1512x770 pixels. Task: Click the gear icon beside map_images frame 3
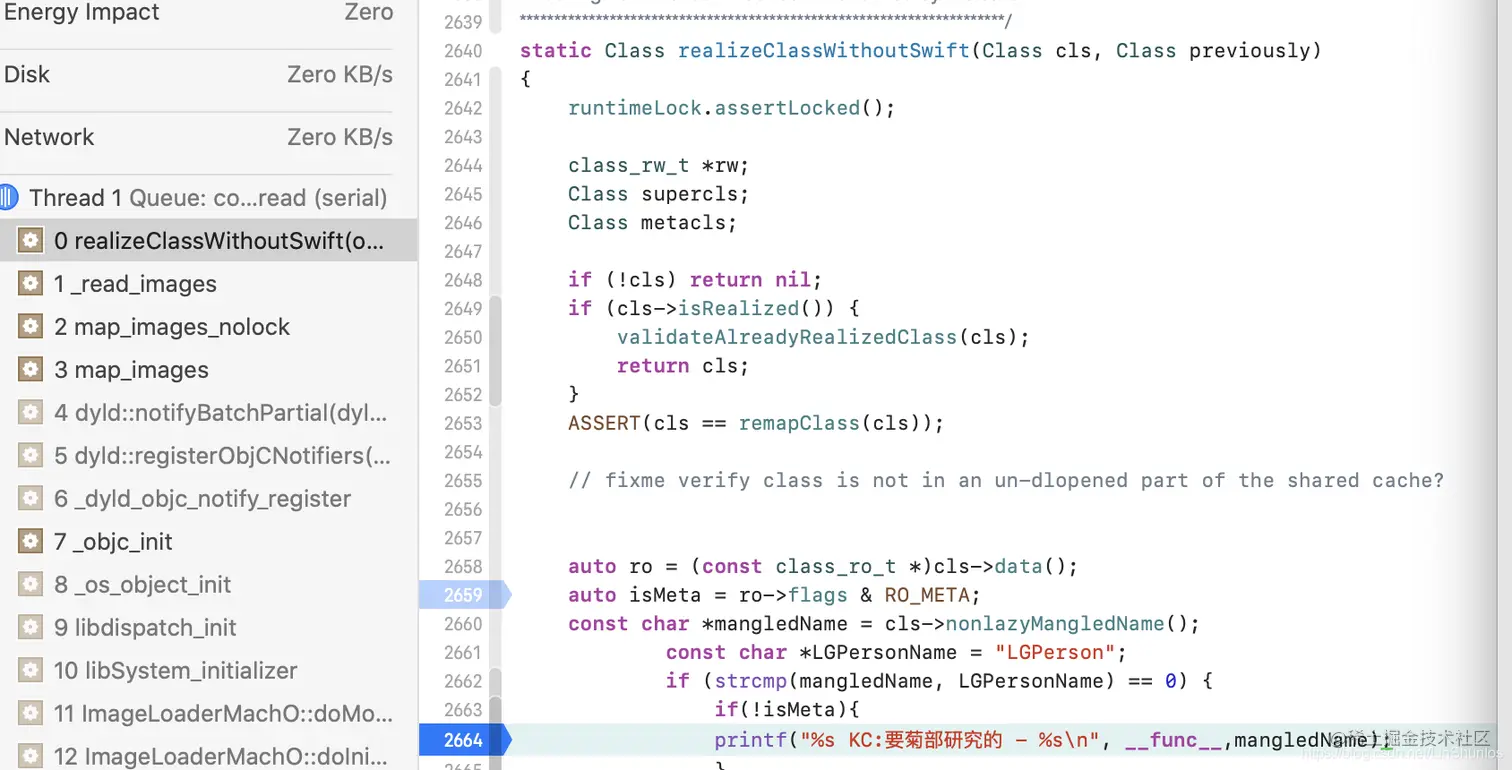click(31, 369)
